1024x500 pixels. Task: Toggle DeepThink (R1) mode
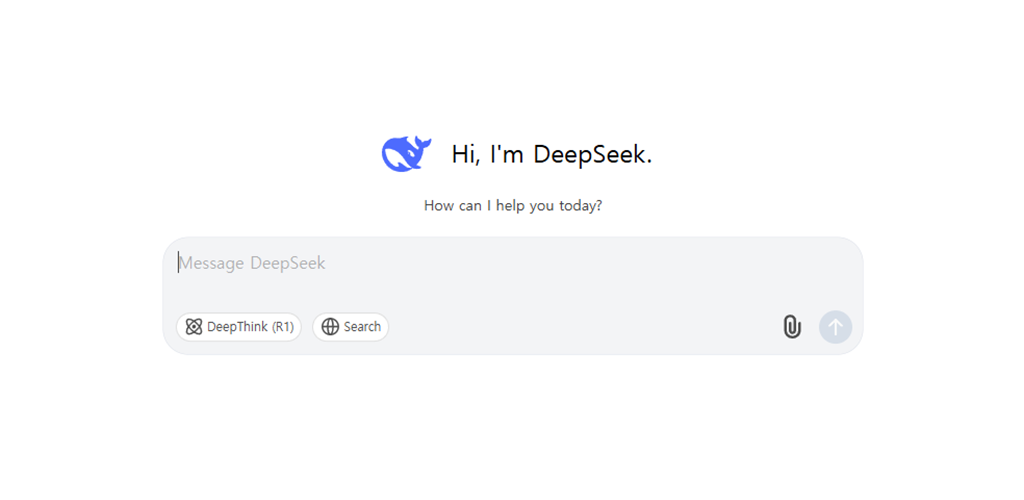(x=239, y=327)
